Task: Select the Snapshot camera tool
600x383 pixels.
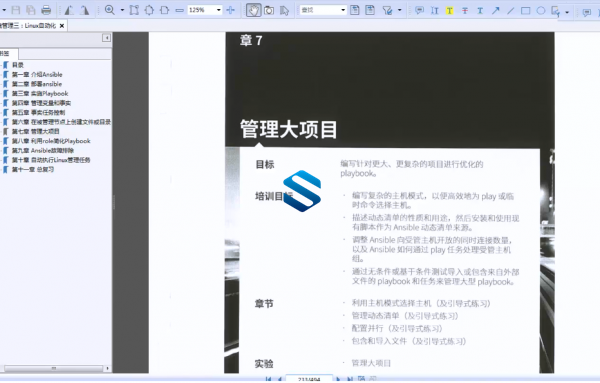Action: pyautogui.click(x=269, y=10)
